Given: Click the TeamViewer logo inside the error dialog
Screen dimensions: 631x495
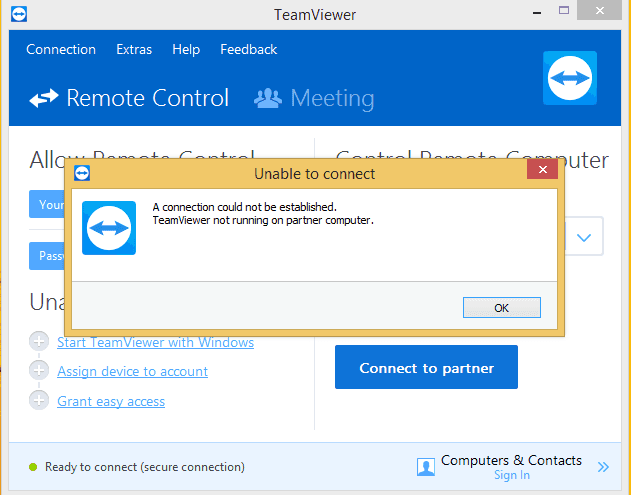Looking at the screenshot, I should pyautogui.click(x=109, y=228).
